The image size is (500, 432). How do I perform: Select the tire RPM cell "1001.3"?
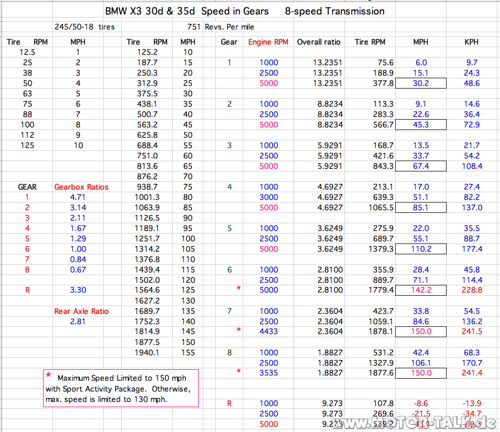(147, 197)
